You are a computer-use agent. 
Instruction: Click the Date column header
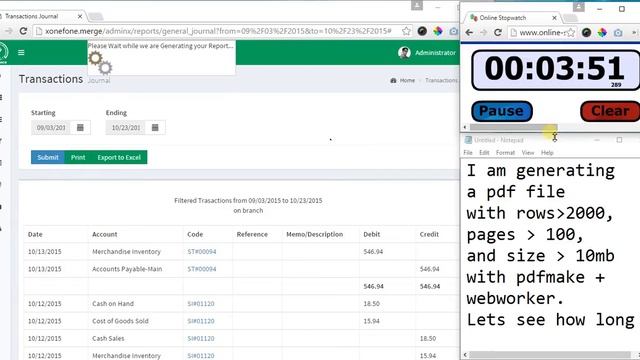(35, 234)
